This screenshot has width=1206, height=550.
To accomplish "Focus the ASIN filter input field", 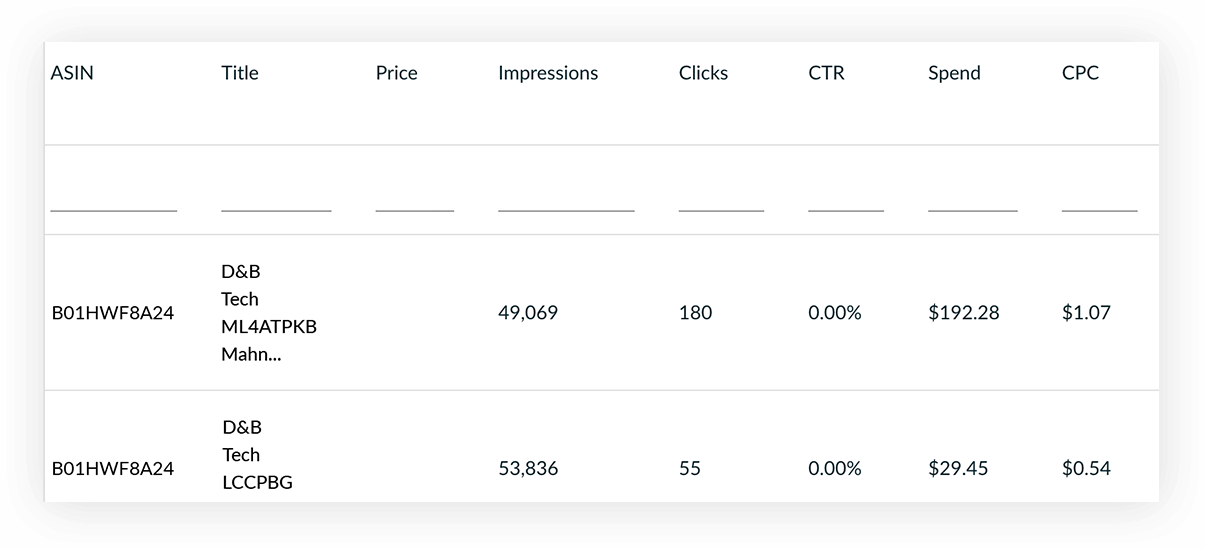I will [113, 198].
